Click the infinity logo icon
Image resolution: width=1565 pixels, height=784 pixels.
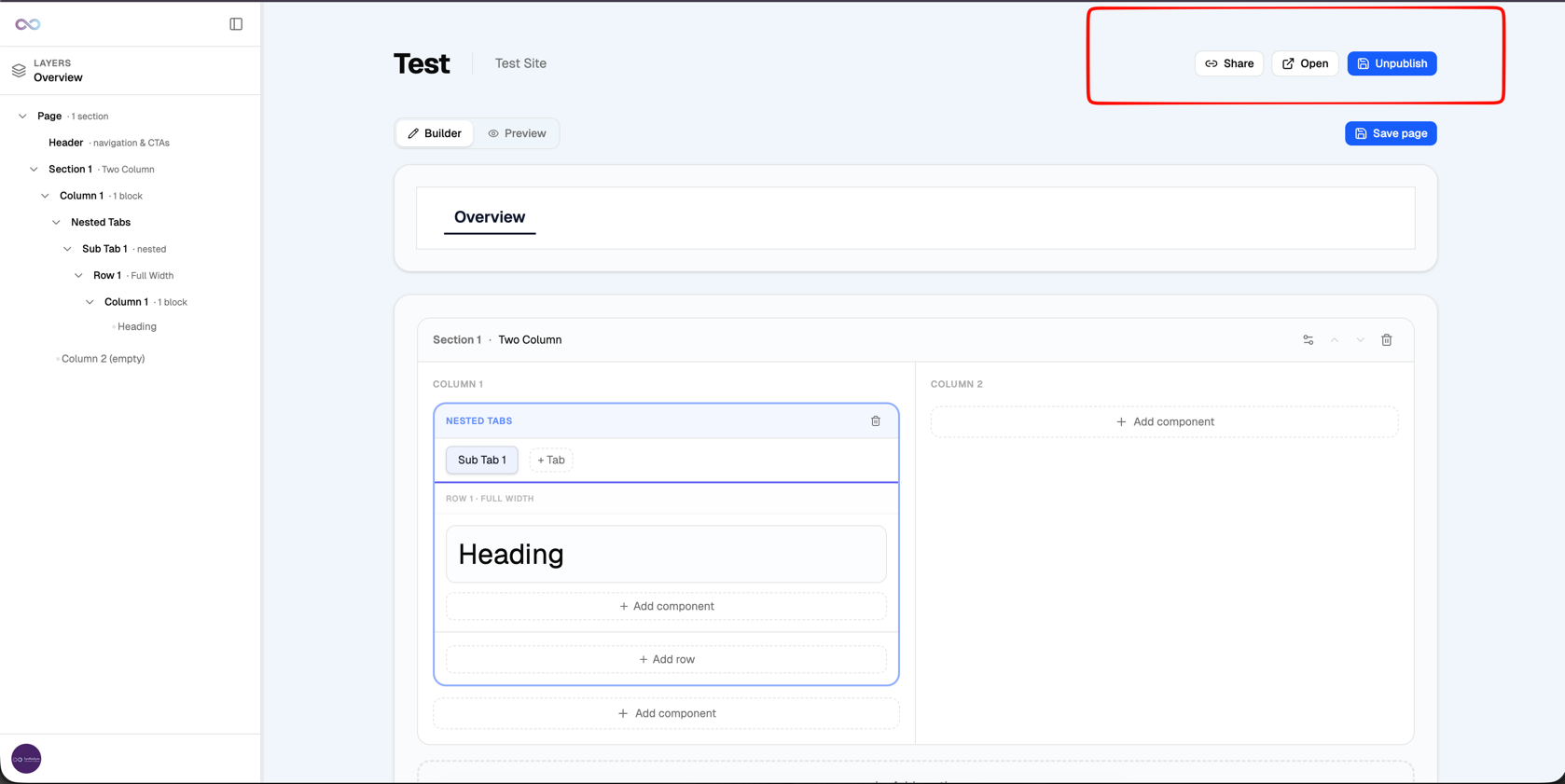coord(28,24)
